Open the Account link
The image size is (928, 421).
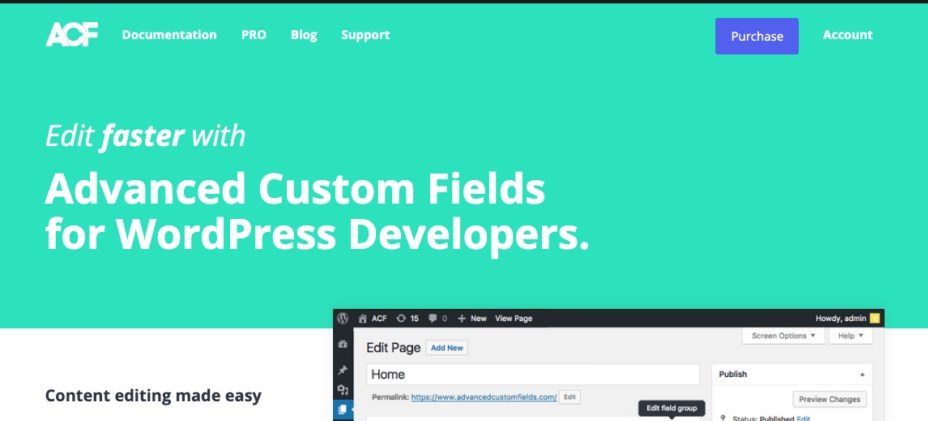tap(848, 35)
